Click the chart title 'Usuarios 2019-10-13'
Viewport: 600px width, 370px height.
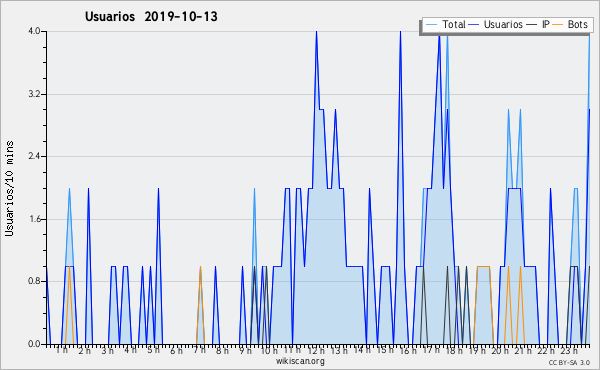coord(151,16)
